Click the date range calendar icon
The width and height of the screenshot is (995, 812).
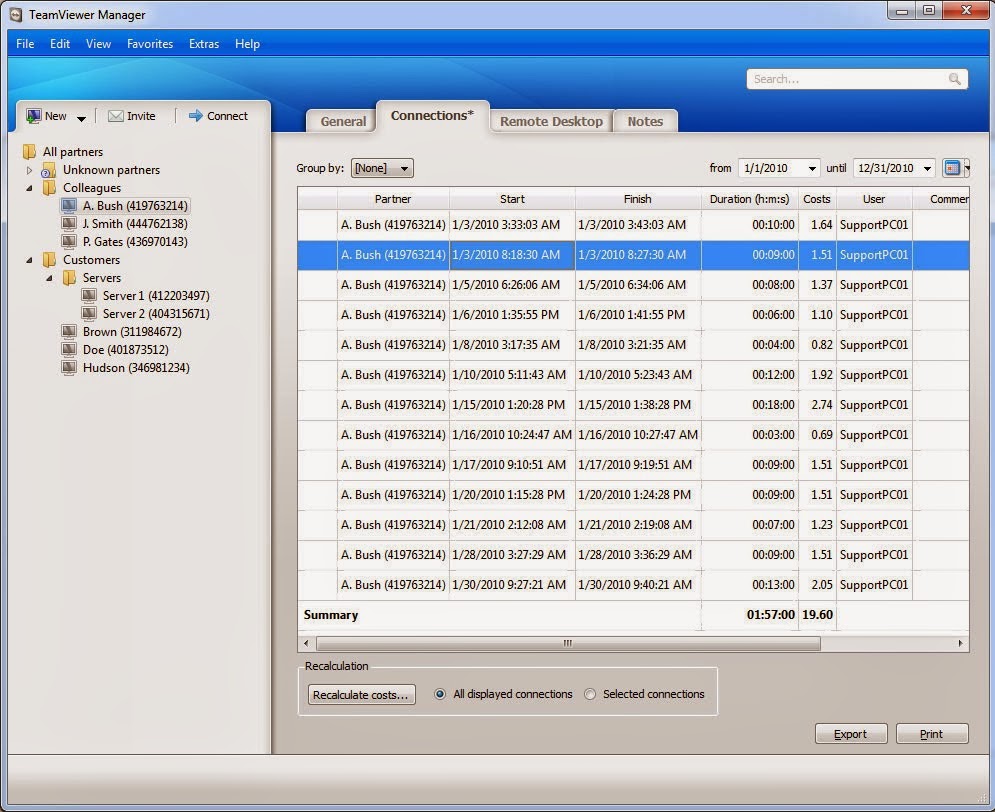pos(952,167)
